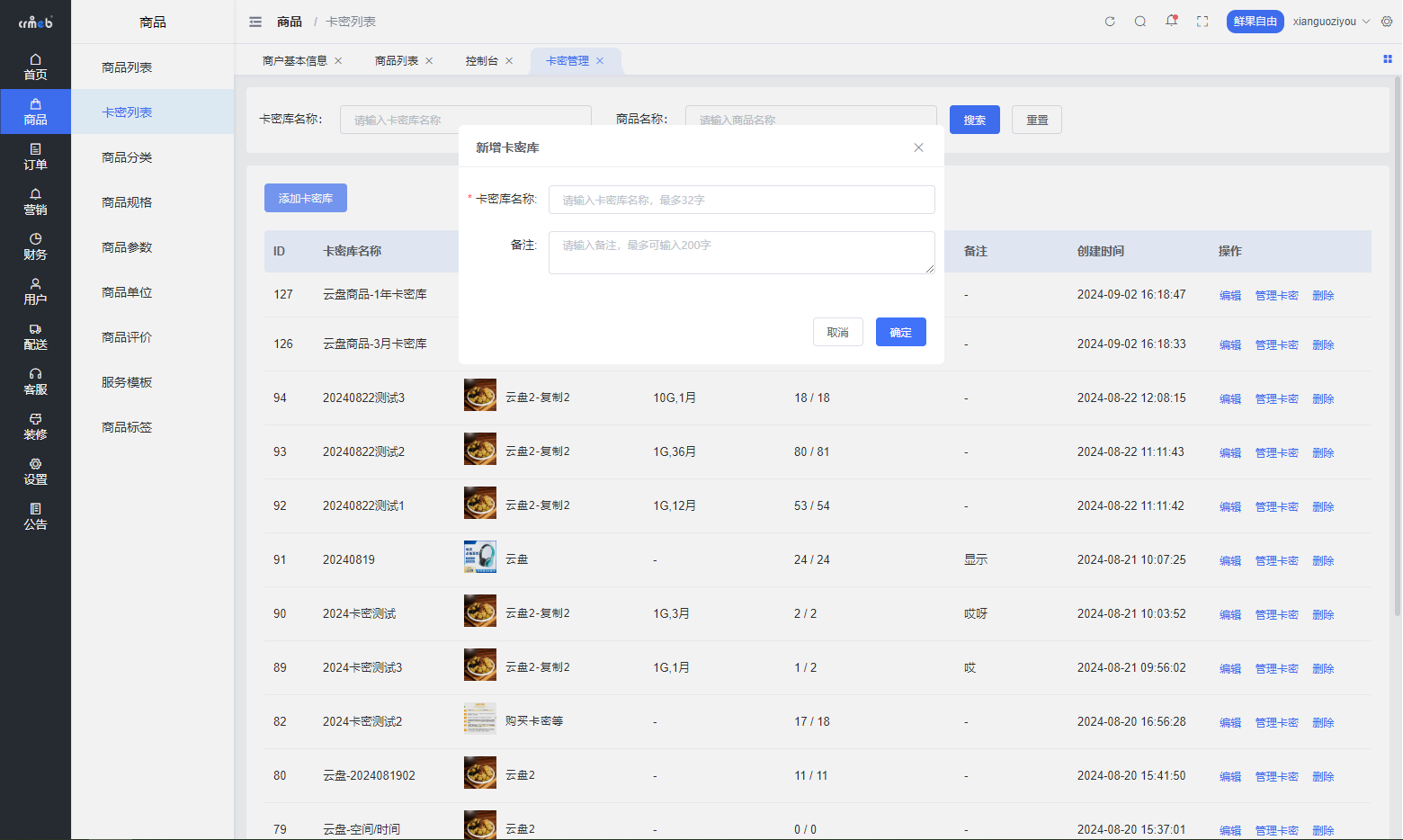
Task: Open the 订单 orders sidebar icon
Action: pyautogui.click(x=35, y=156)
